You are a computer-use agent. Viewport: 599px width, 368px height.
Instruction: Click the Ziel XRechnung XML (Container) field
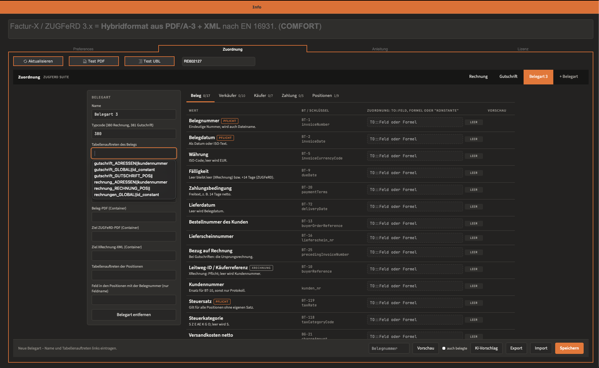[134, 256]
